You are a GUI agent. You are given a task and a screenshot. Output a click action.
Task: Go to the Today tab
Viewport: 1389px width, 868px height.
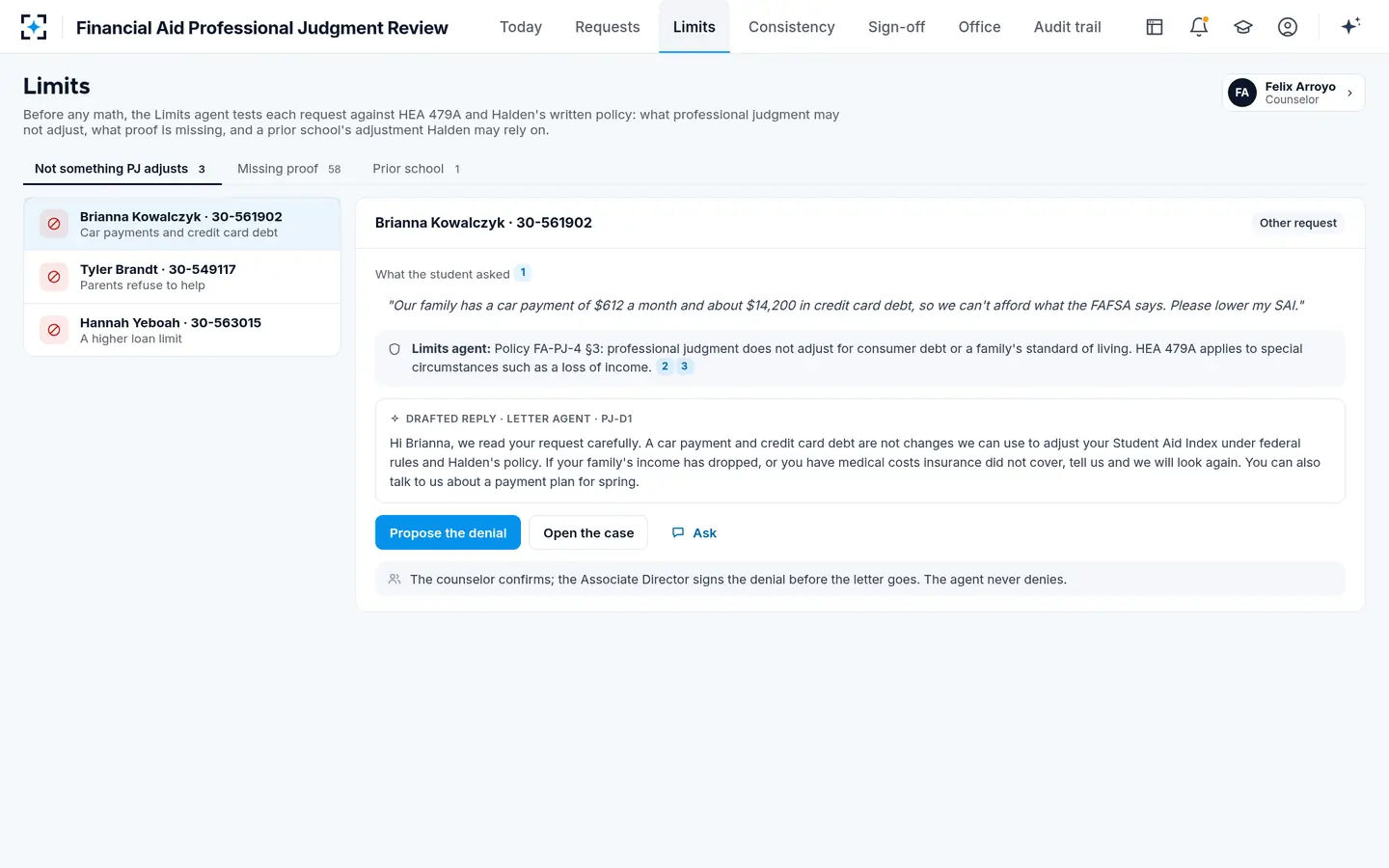coord(521,27)
